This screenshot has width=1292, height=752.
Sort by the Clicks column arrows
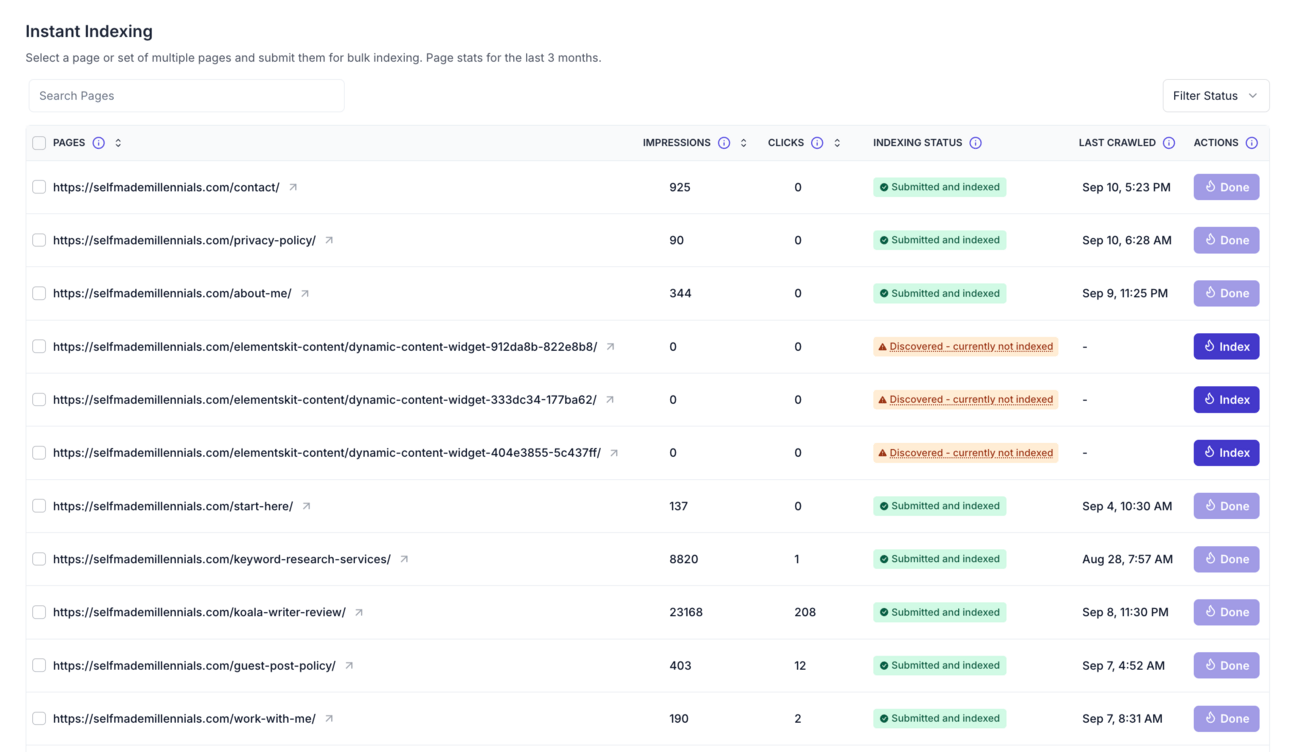click(837, 143)
